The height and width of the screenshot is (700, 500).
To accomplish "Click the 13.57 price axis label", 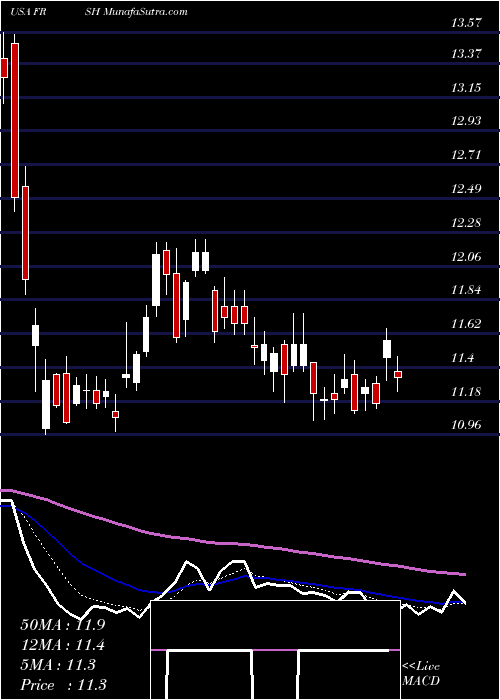I will pyautogui.click(x=467, y=23).
